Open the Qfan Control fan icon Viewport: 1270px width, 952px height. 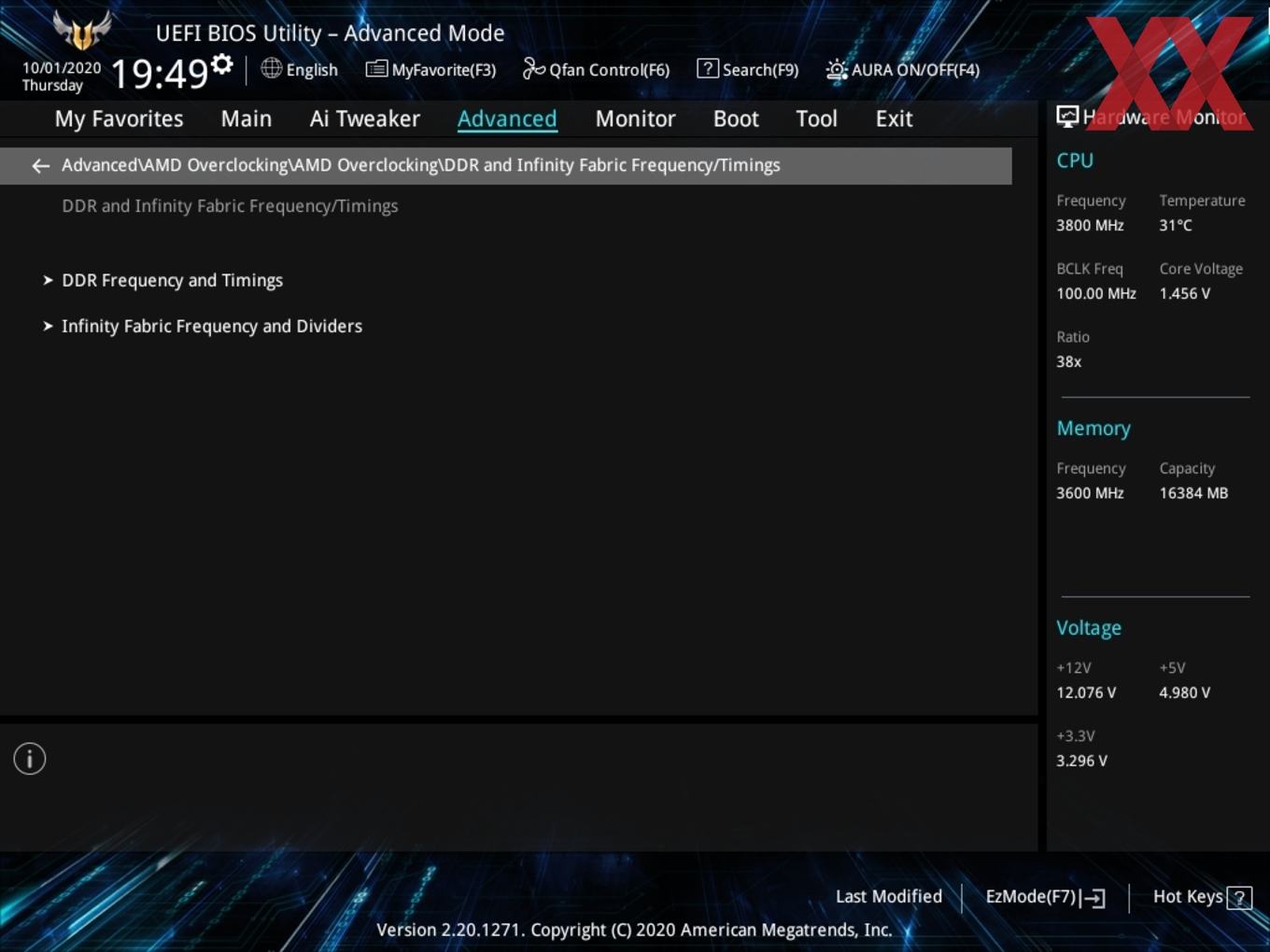coord(533,68)
